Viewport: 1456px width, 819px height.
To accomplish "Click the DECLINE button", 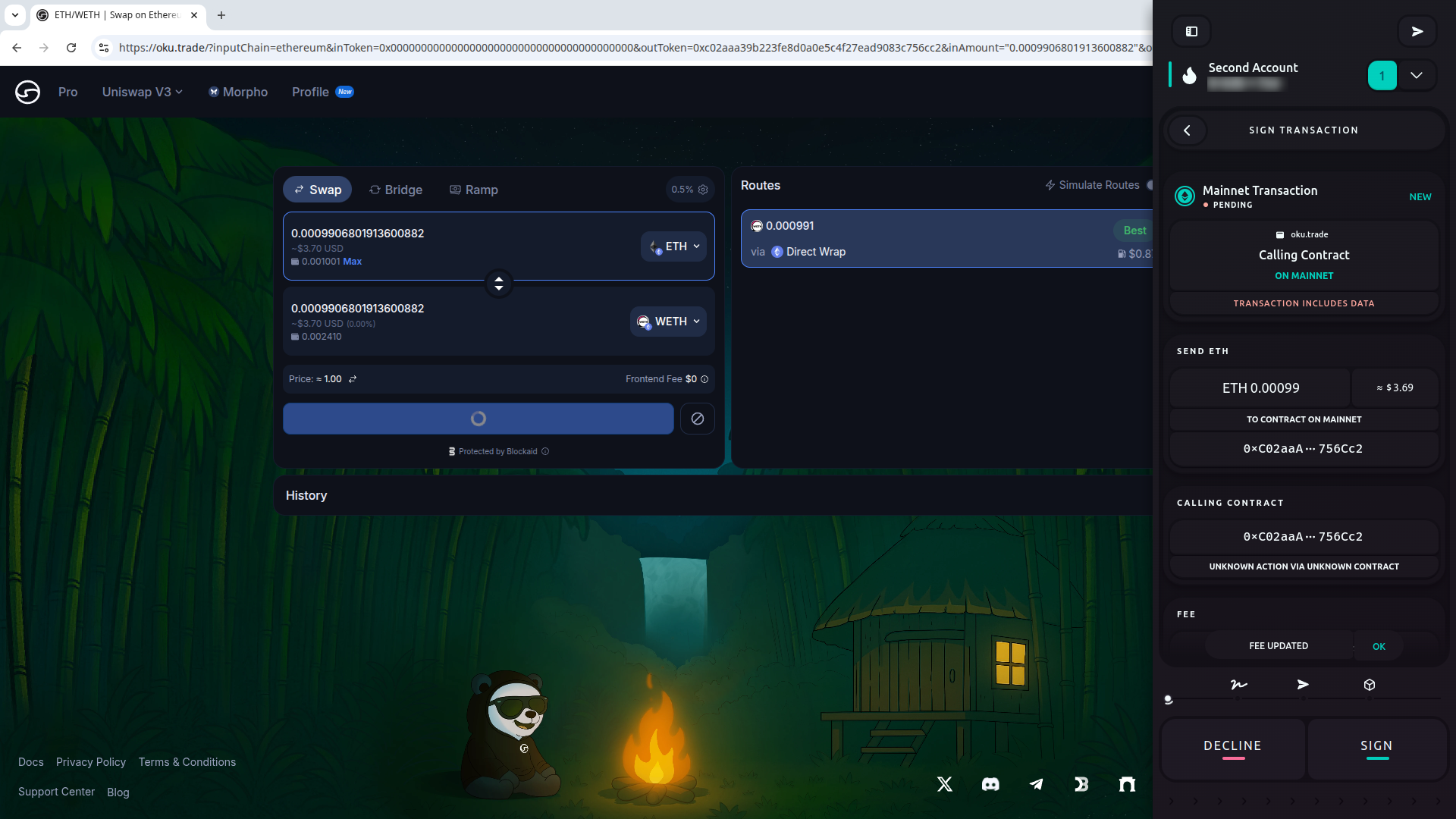I will tap(1232, 747).
